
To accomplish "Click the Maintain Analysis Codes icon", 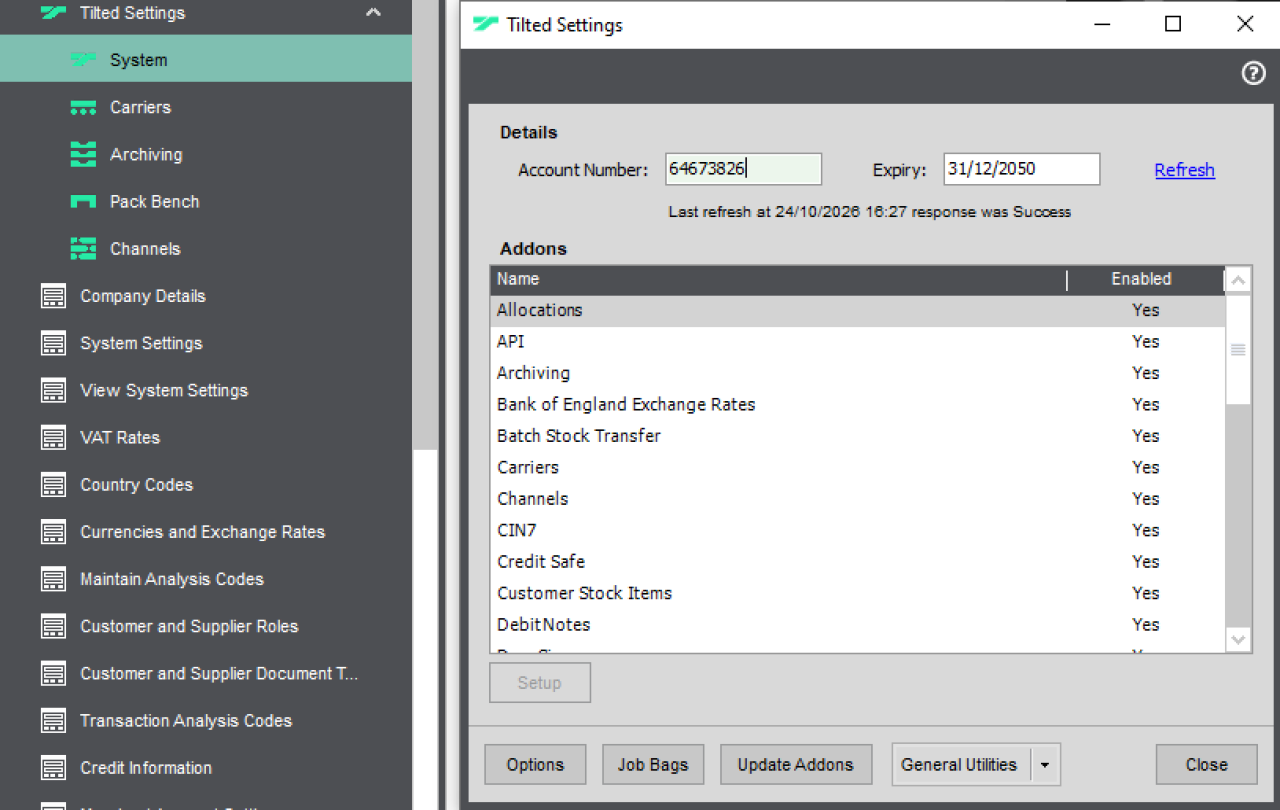I will pyautogui.click(x=53, y=579).
